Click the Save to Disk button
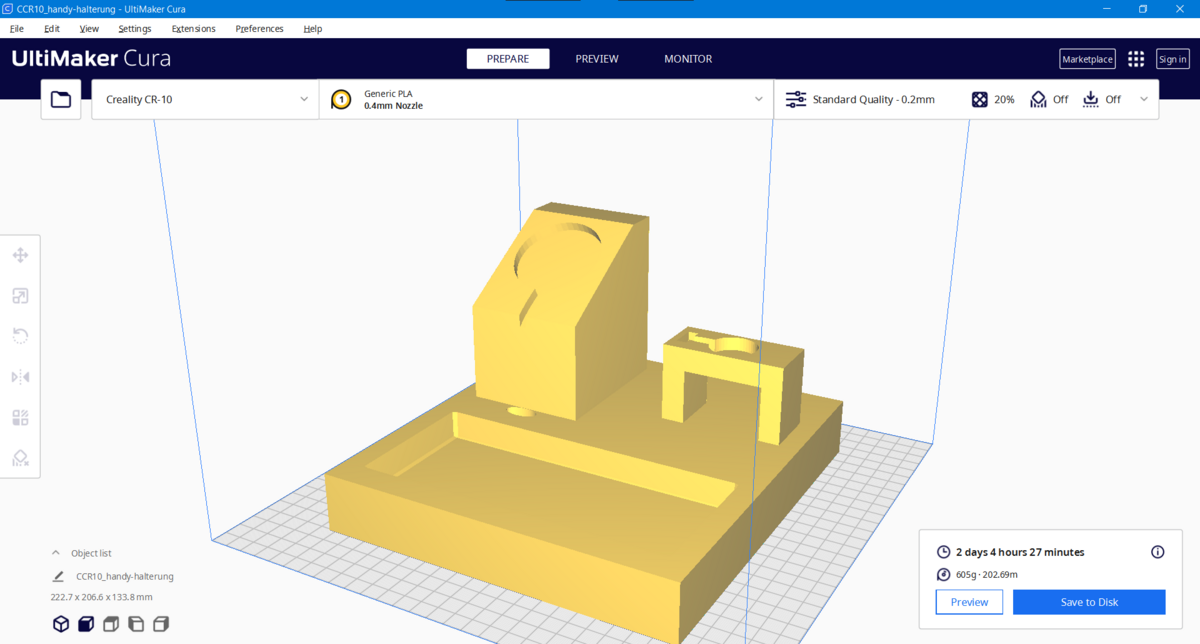The height and width of the screenshot is (644, 1200). pyautogui.click(x=1089, y=602)
